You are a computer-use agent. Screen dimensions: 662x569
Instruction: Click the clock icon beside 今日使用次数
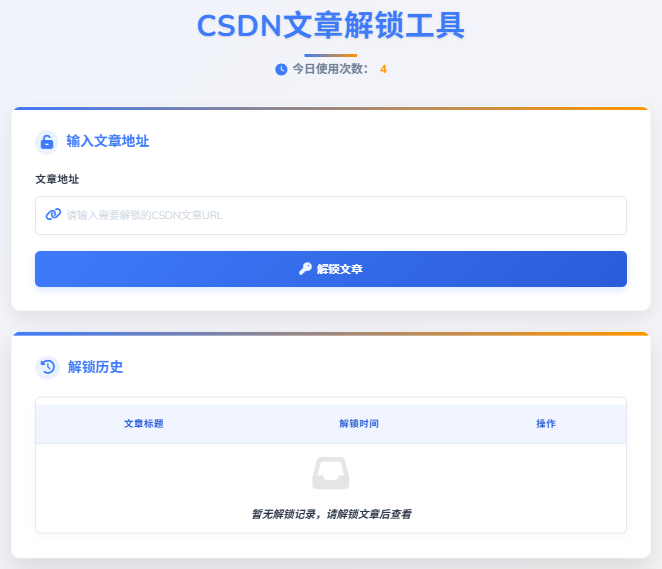pyautogui.click(x=281, y=69)
